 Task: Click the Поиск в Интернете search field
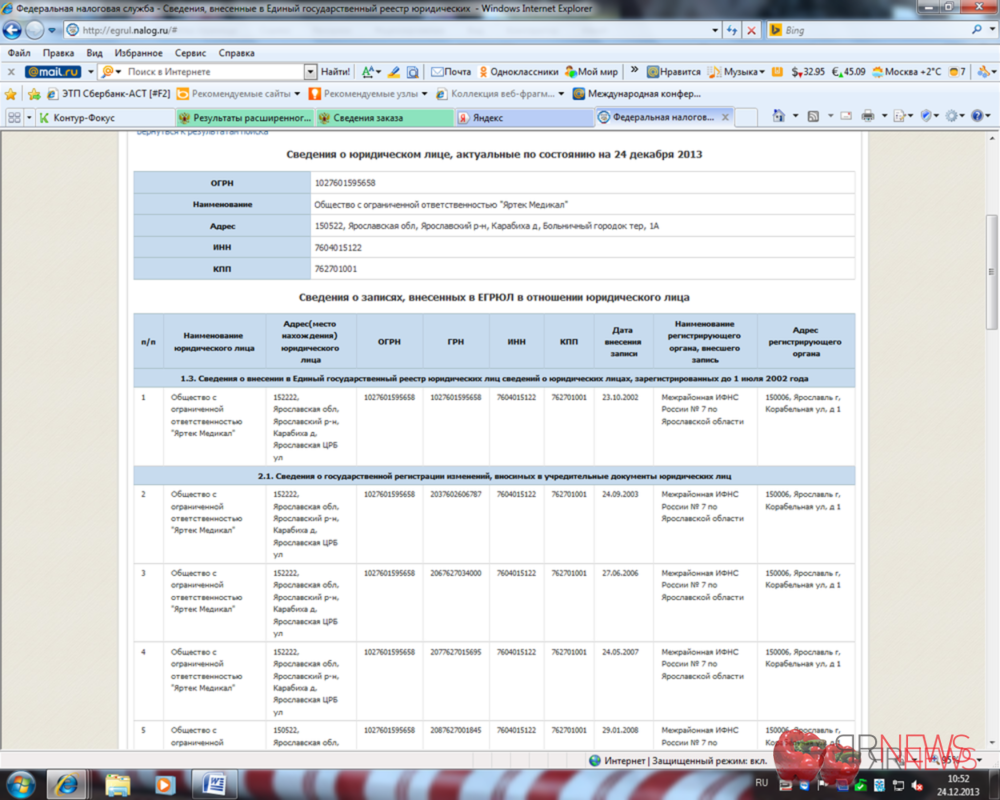coord(214,72)
